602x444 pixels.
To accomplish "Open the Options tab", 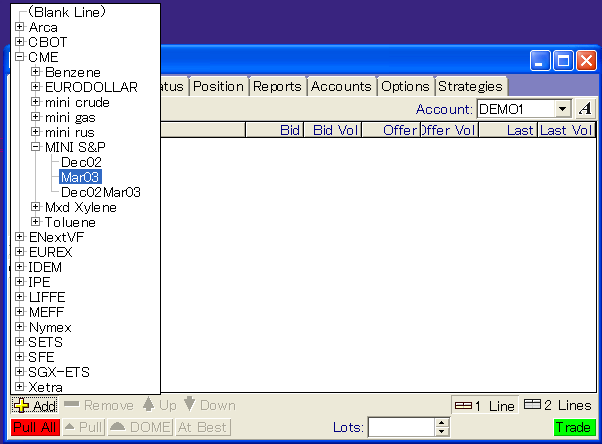I will [x=405, y=86].
